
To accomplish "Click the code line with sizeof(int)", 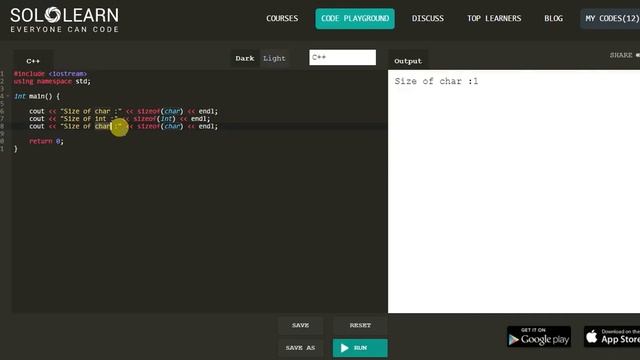I will (x=120, y=119).
